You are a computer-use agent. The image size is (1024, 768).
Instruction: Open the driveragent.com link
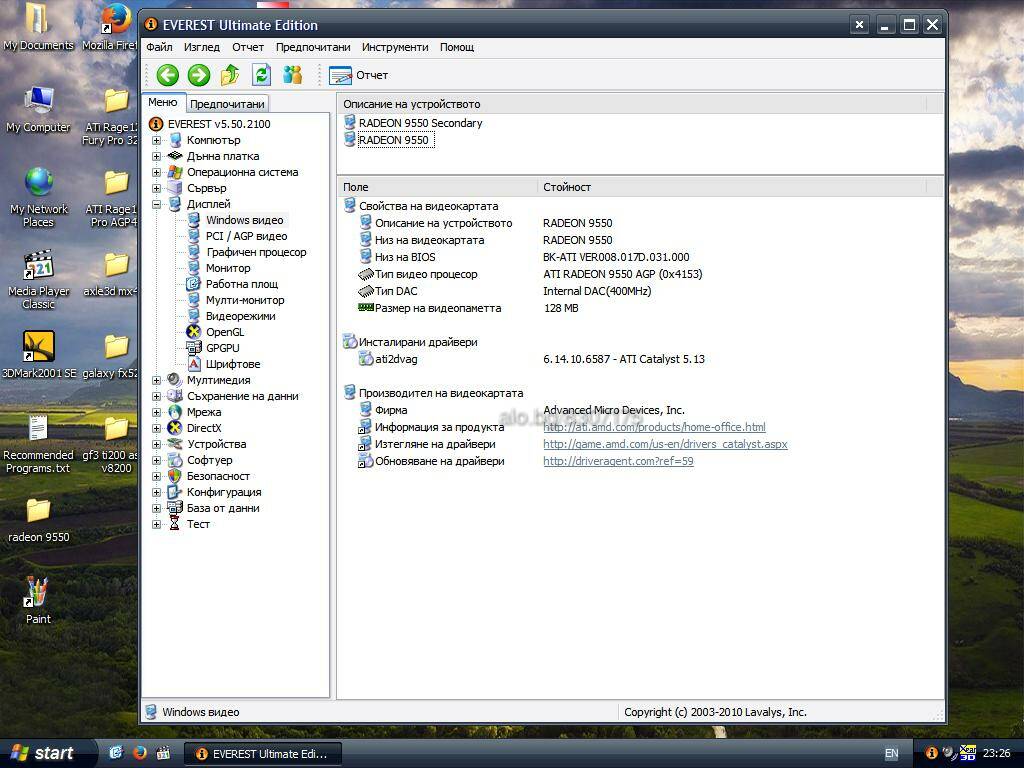click(x=618, y=461)
